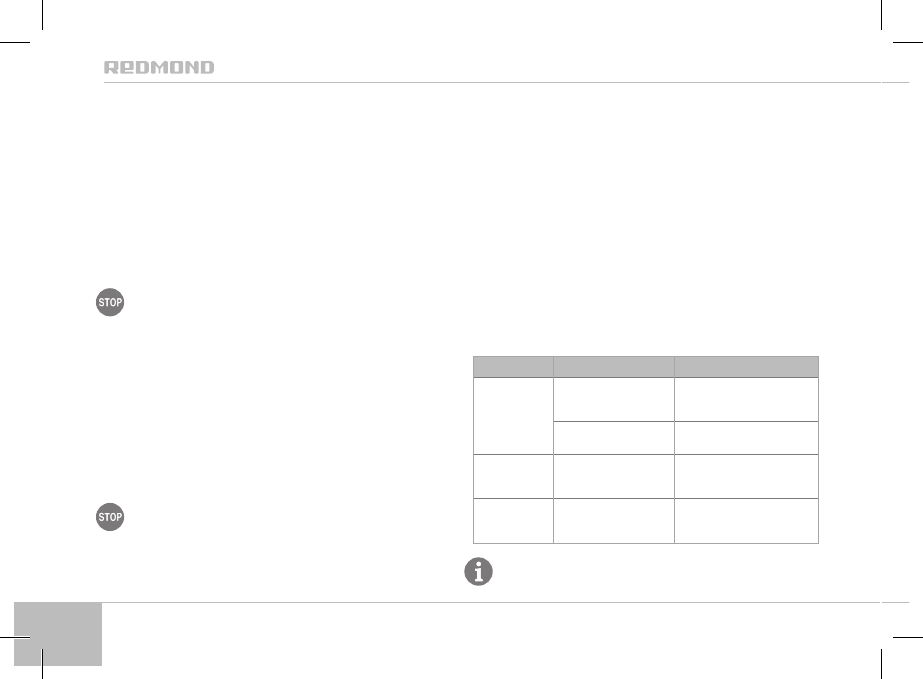The width and height of the screenshot is (923, 679).
Task: Click the upper STOP warning icon
Action: (110, 304)
